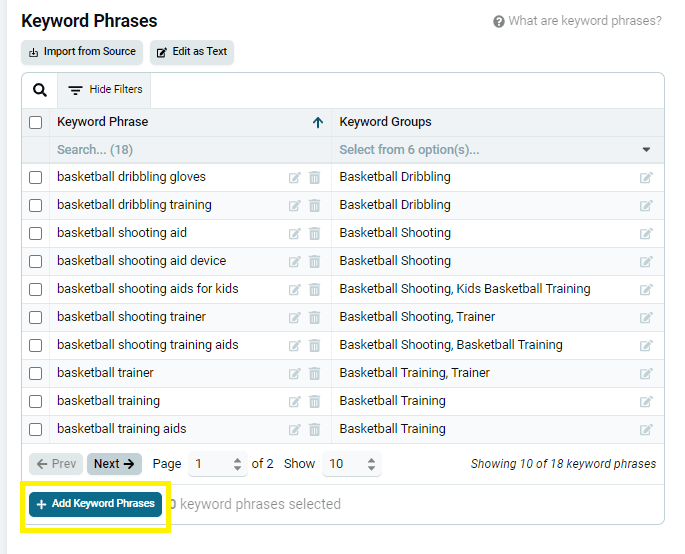Edit phrase 'basketball dribbling training'
The width and height of the screenshot is (685, 554).
(x=295, y=205)
